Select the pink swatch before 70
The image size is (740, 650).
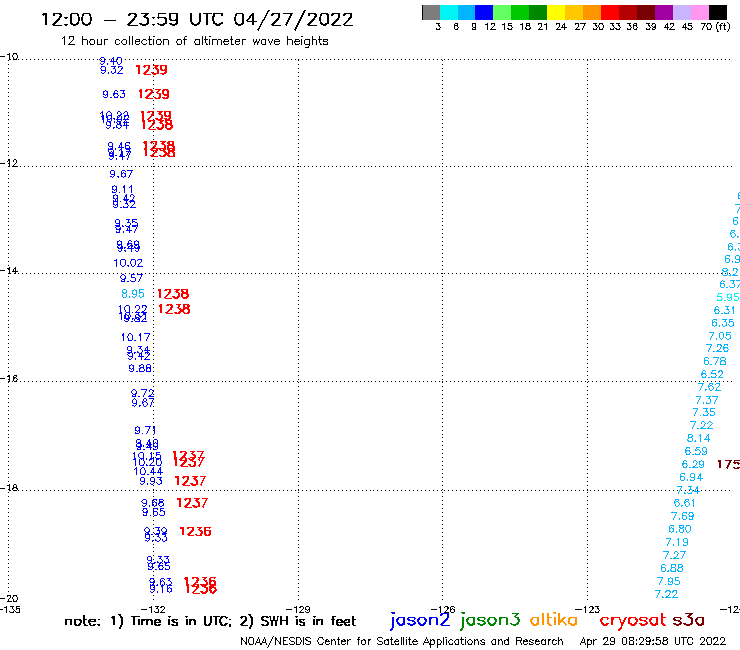(699, 12)
